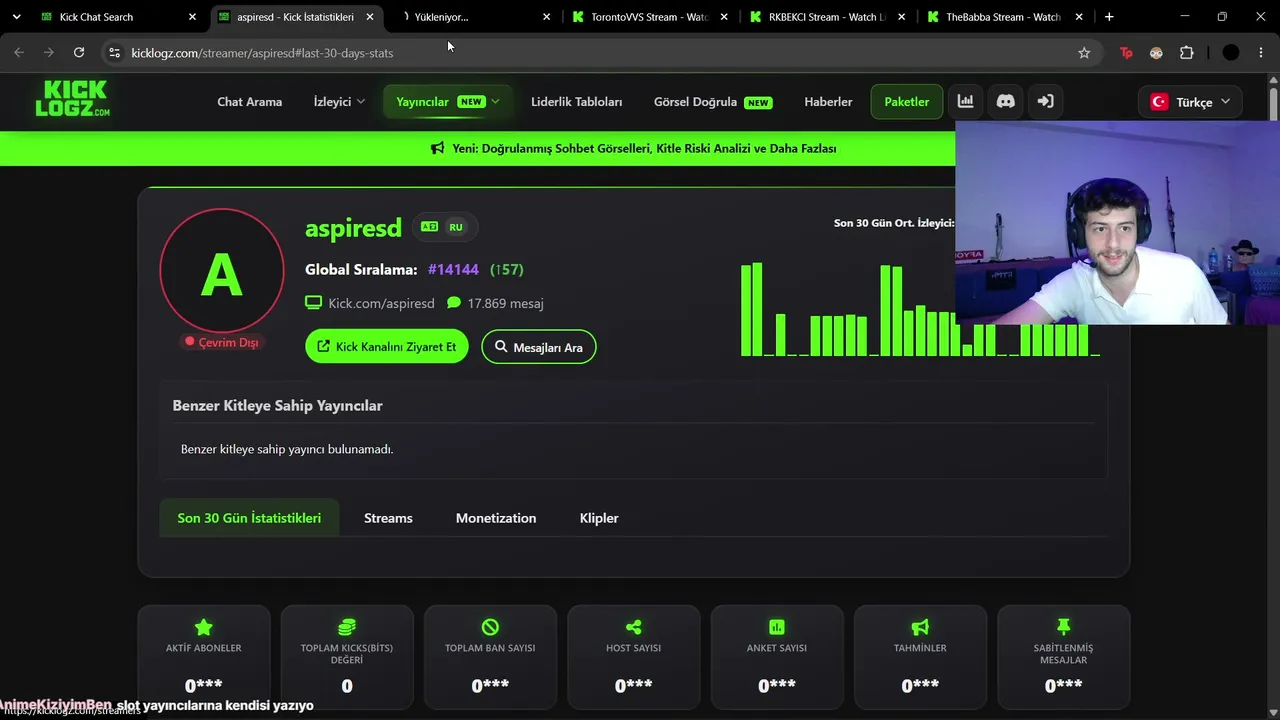Open the Türkçe language selector
The width and height of the screenshot is (1280, 720).
(x=1190, y=101)
